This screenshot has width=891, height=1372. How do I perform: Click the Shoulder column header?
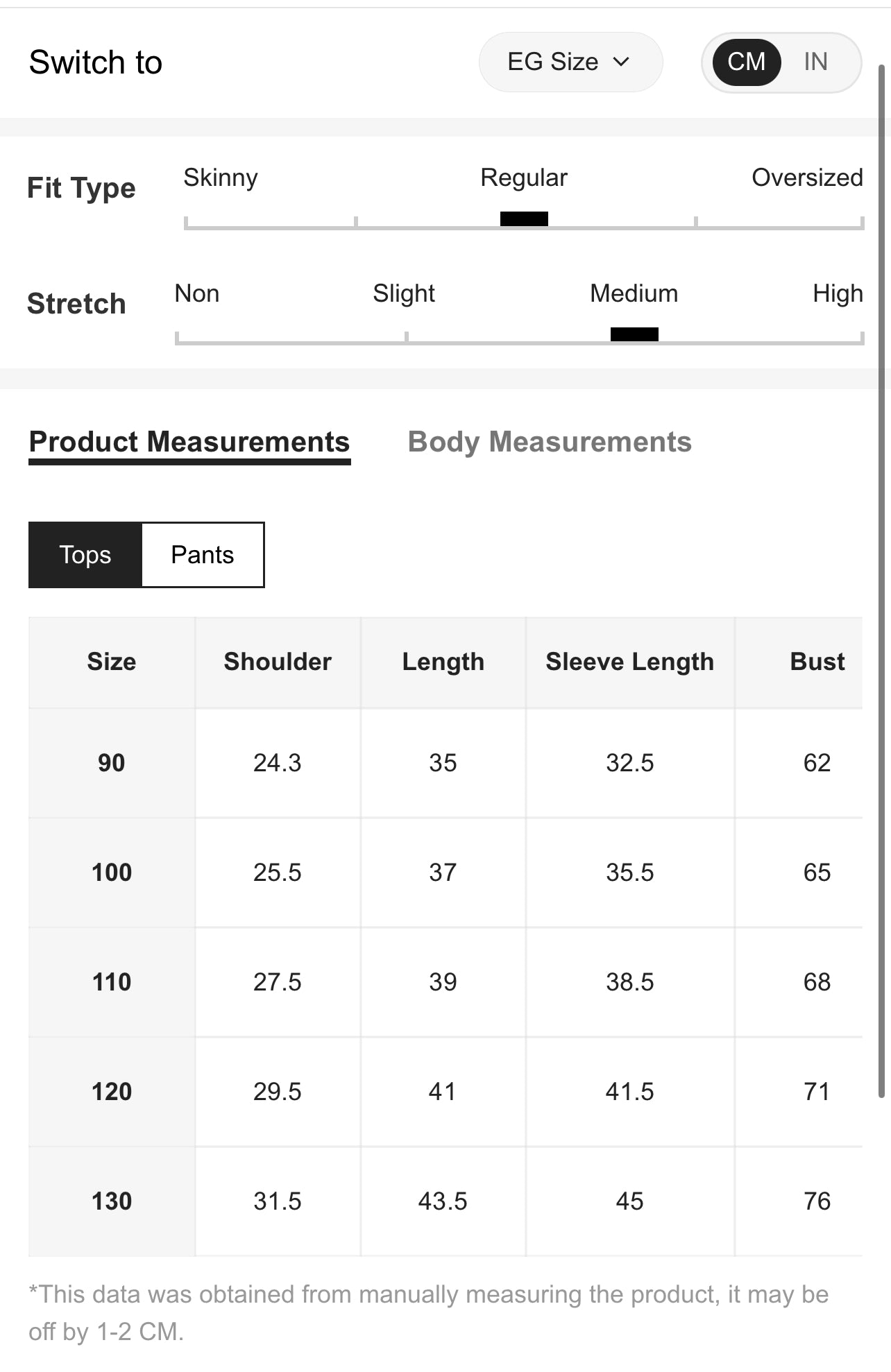click(278, 662)
